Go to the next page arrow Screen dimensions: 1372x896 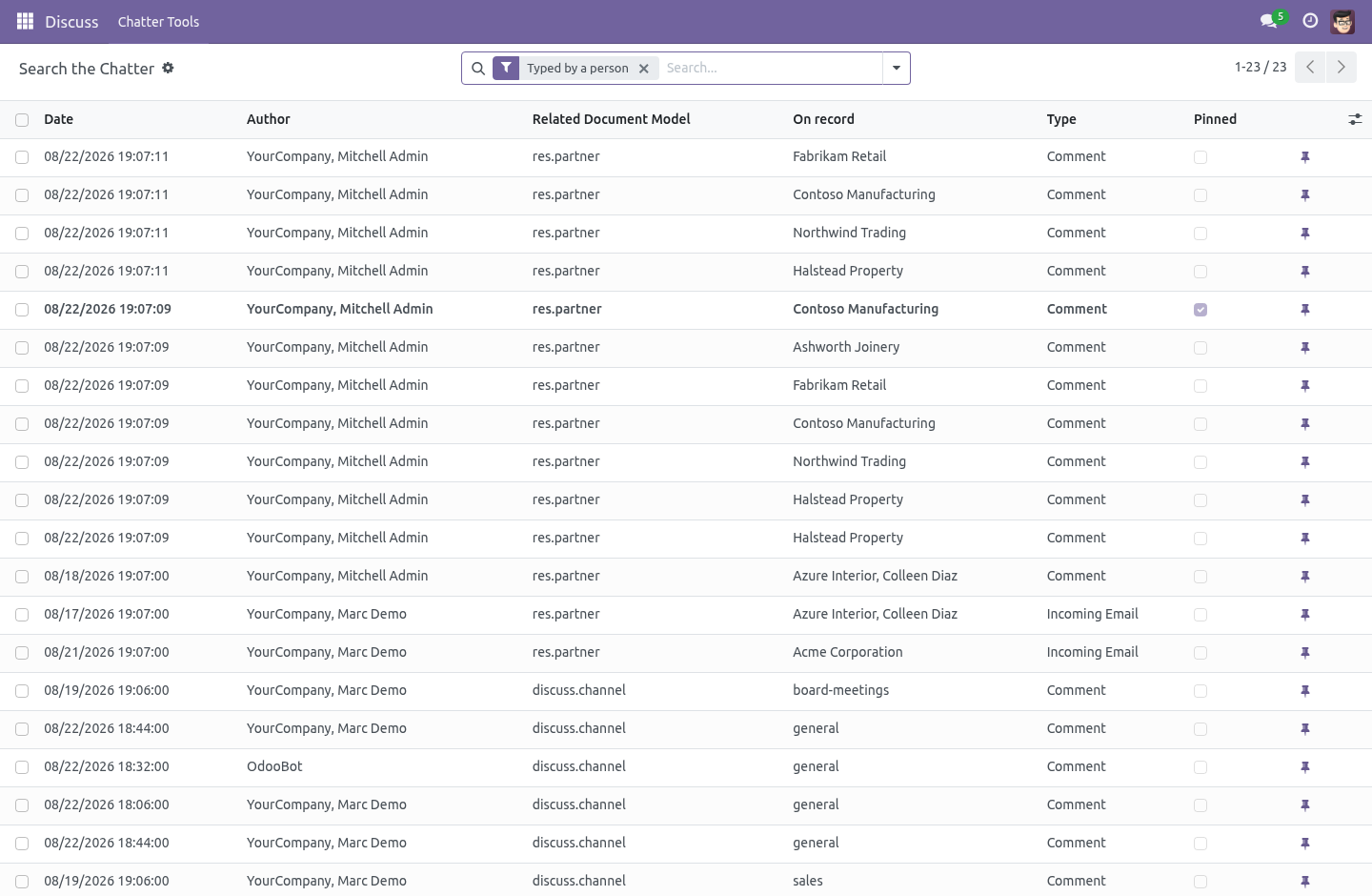(x=1342, y=67)
